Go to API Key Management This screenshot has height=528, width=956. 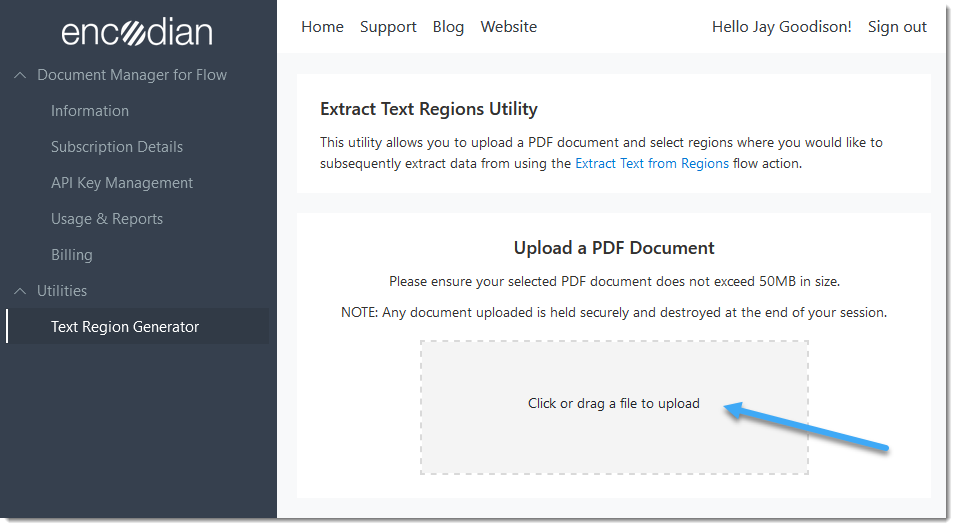(x=121, y=183)
